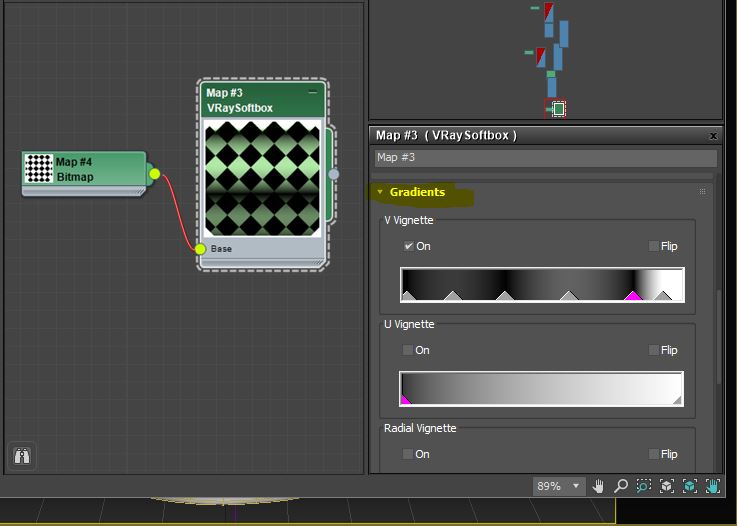Select the Pan tool hand icon
This screenshot has width=737, height=526.
coord(599,486)
